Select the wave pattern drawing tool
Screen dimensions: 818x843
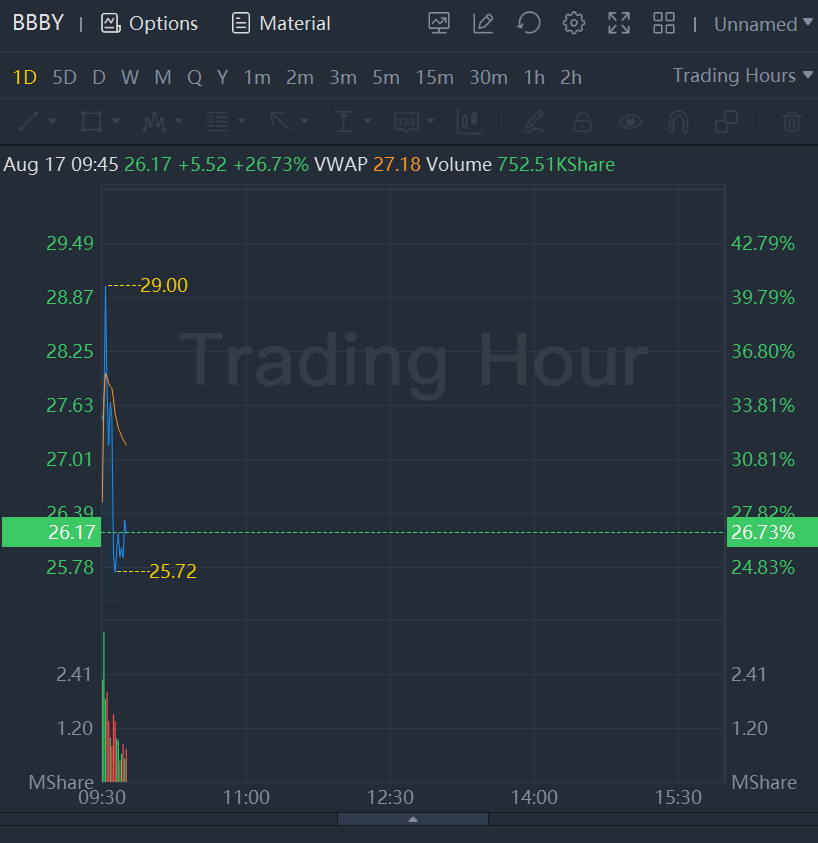154,122
